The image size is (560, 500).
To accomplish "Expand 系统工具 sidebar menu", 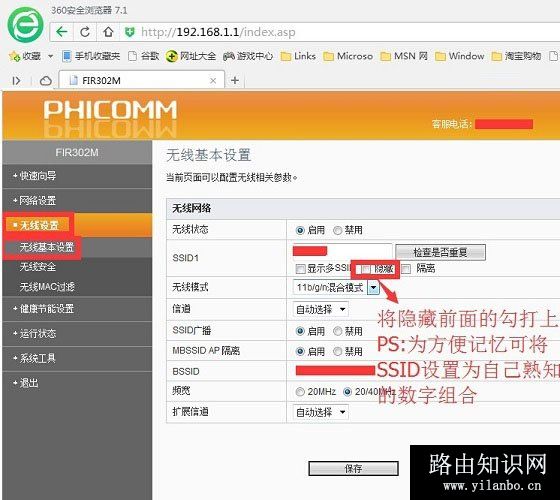I will pyautogui.click(x=34, y=358).
